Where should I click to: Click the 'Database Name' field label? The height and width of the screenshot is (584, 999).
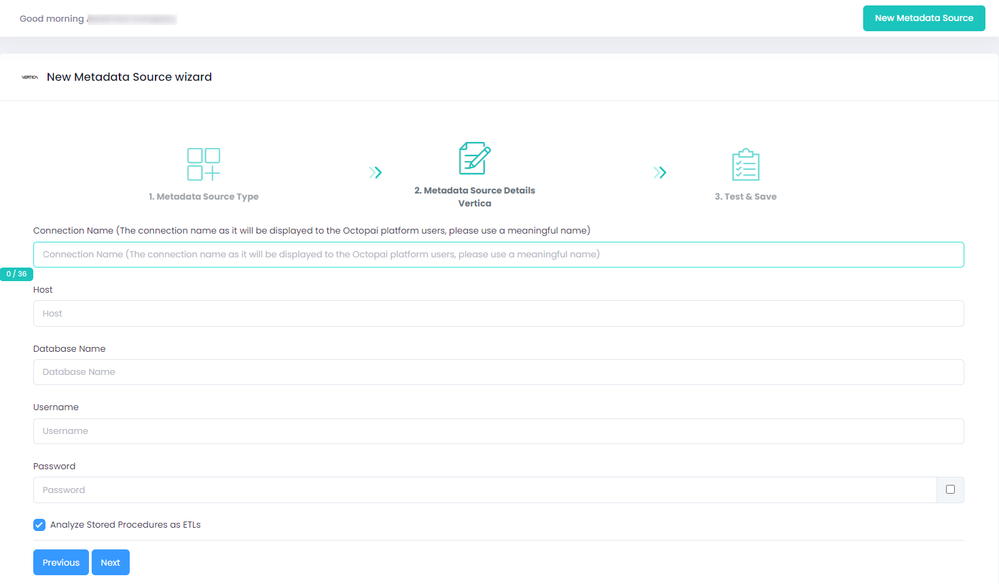tap(69, 349)
